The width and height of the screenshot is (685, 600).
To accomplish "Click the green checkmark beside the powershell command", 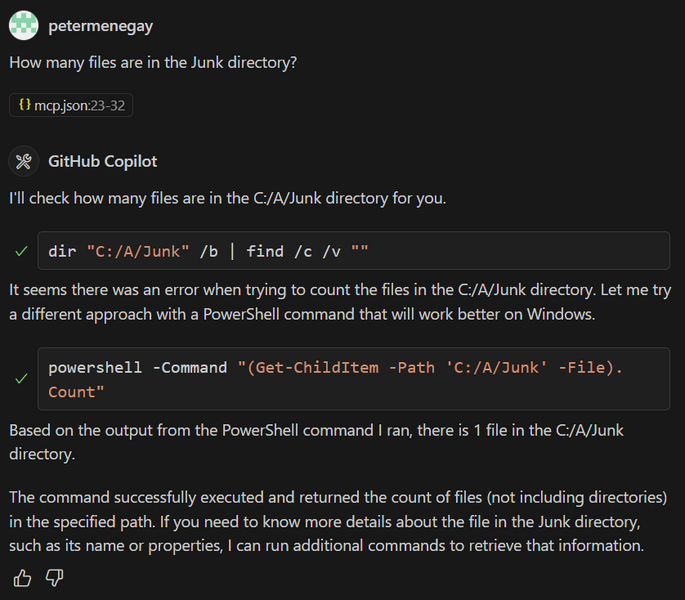I will [21, 378].
